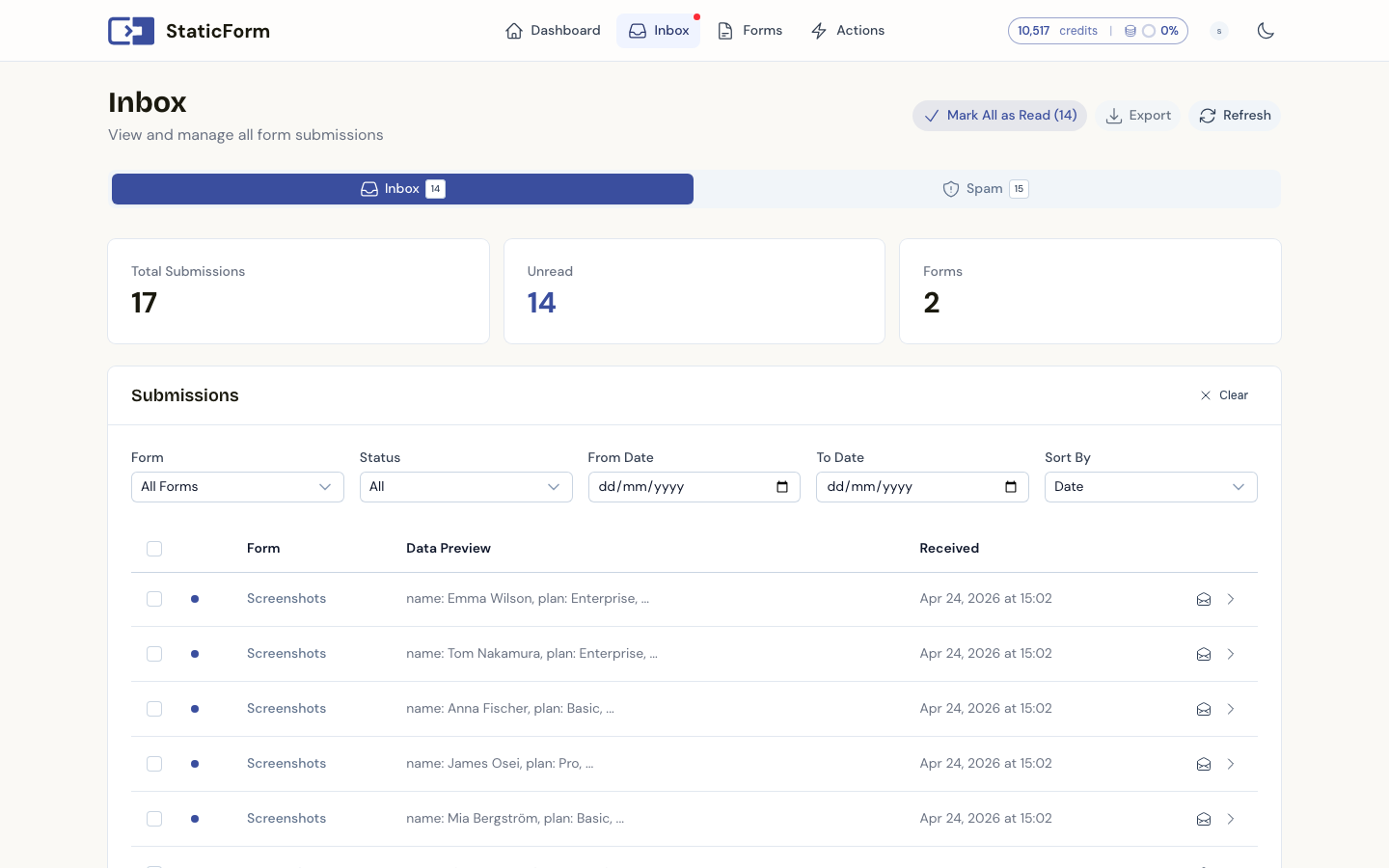Screen dimensions: 1389x868
Task: Mark Tom Nakamura submission as read
Action: (1204, 654)
